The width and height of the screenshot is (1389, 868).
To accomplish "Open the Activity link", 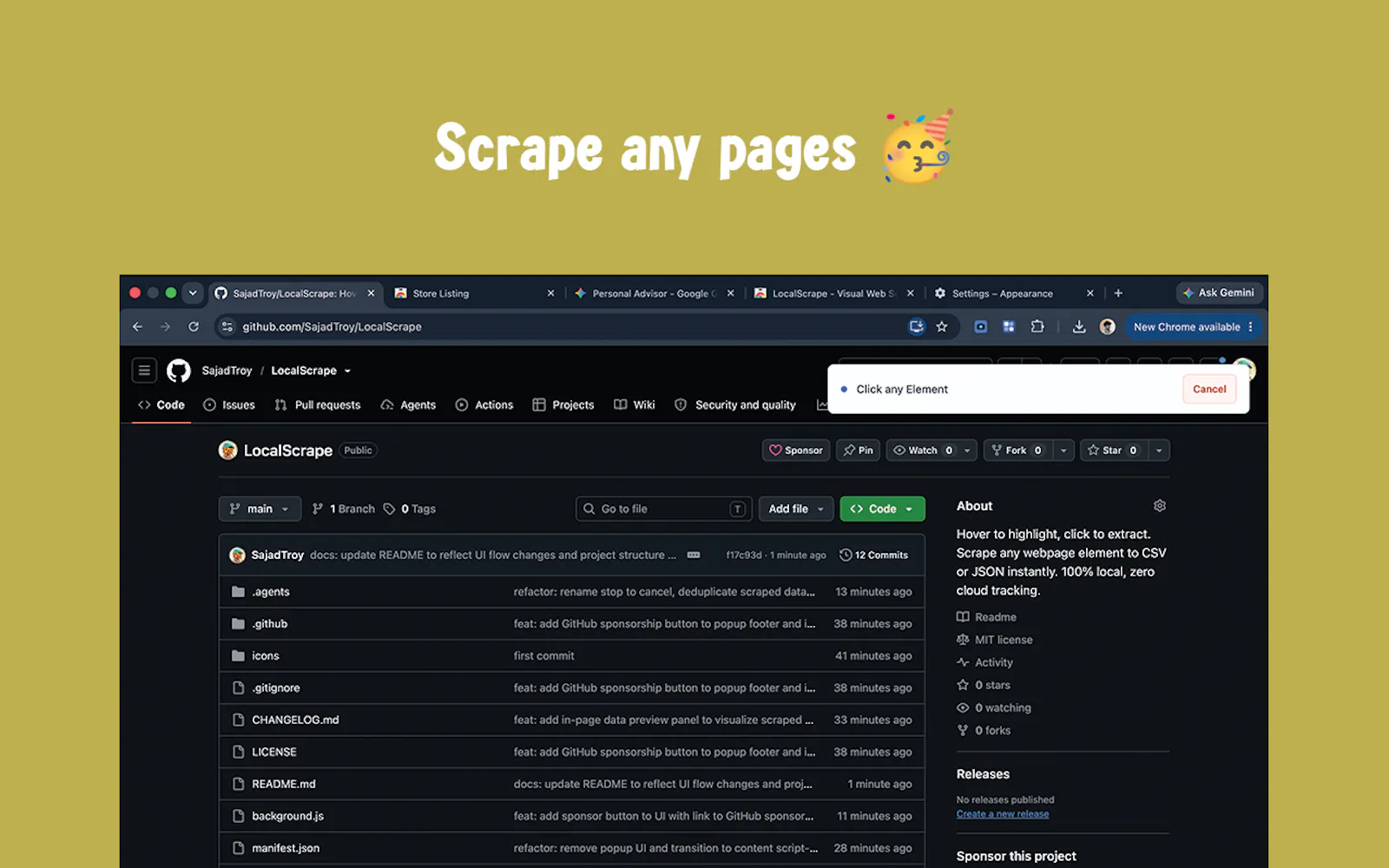I will point(984,662).
